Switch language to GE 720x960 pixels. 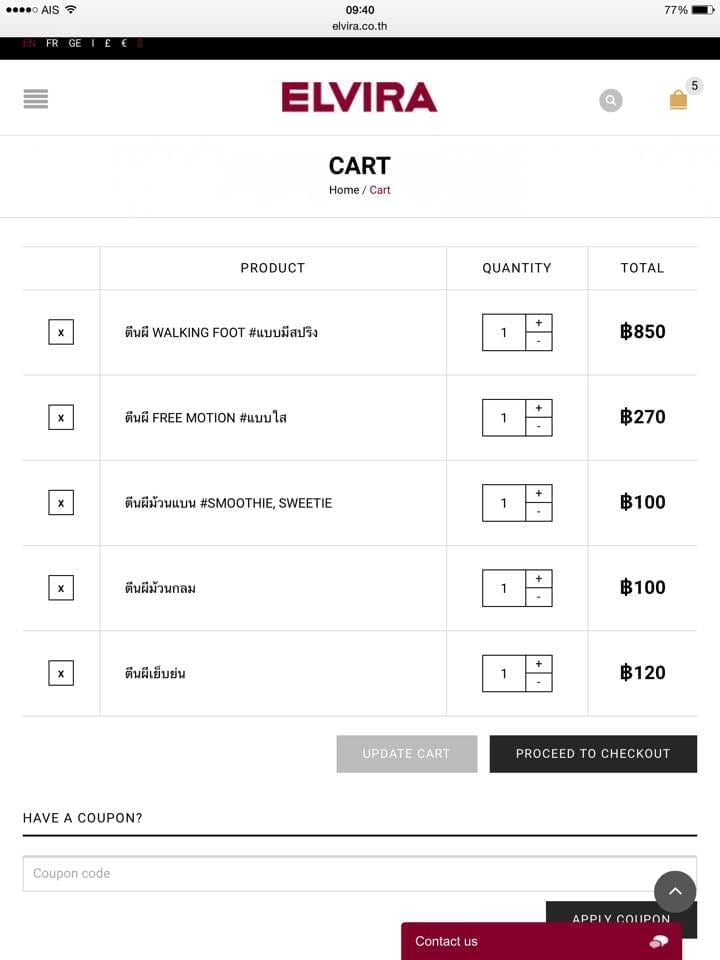point(75,44)
